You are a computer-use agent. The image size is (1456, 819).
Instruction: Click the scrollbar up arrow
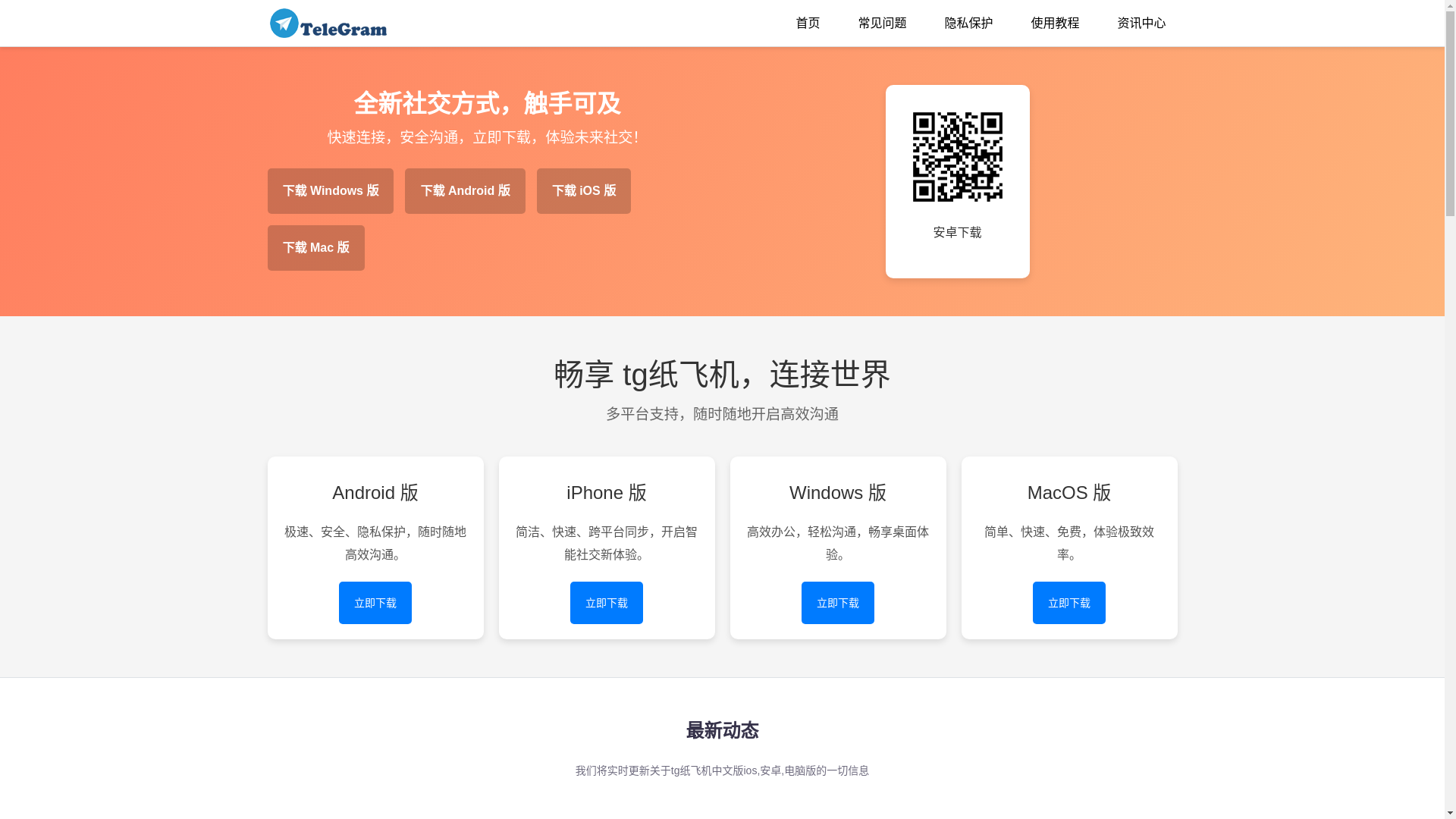click(x=1450, y=5)
